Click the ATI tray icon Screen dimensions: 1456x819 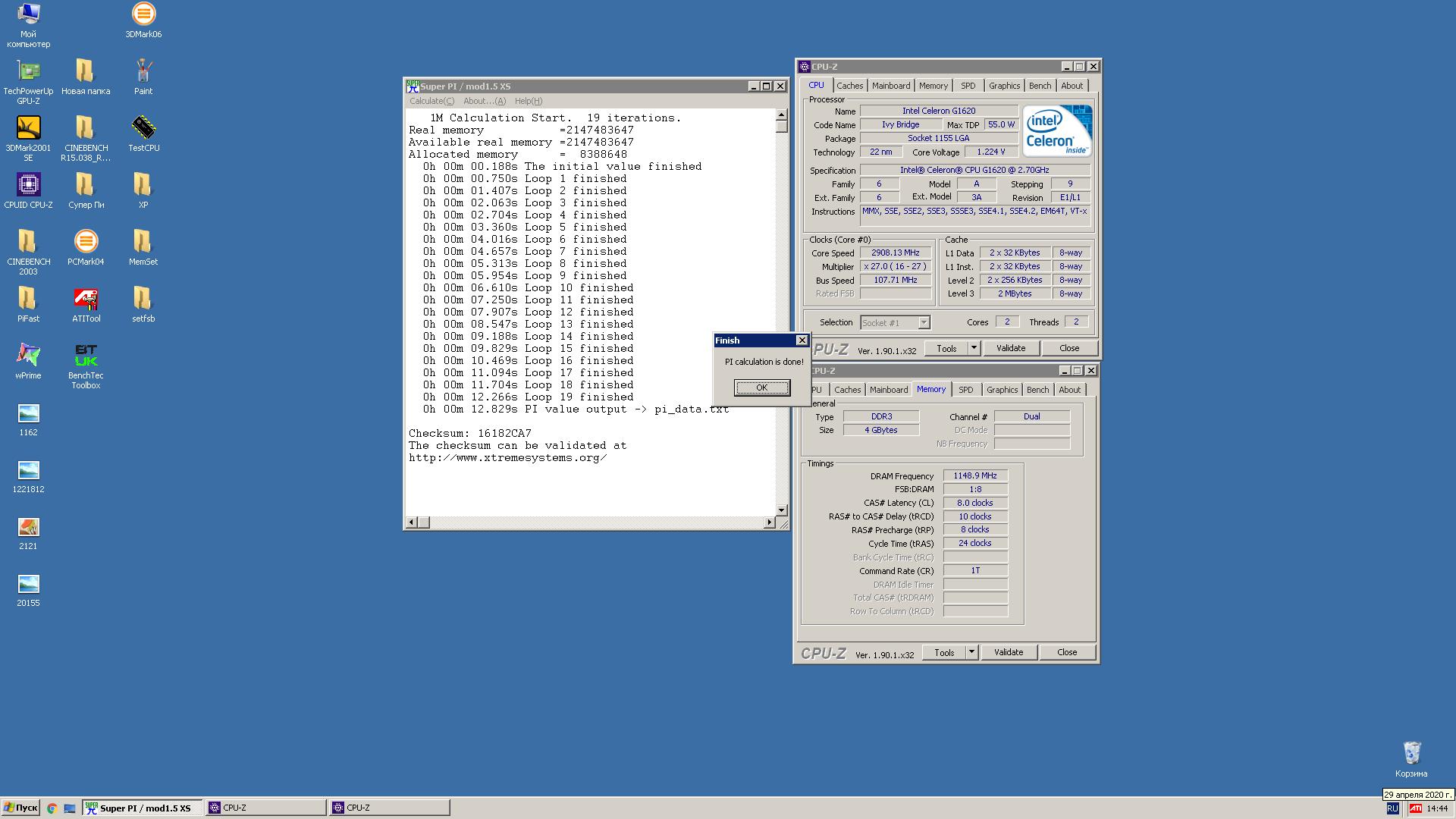point(1415,808)
